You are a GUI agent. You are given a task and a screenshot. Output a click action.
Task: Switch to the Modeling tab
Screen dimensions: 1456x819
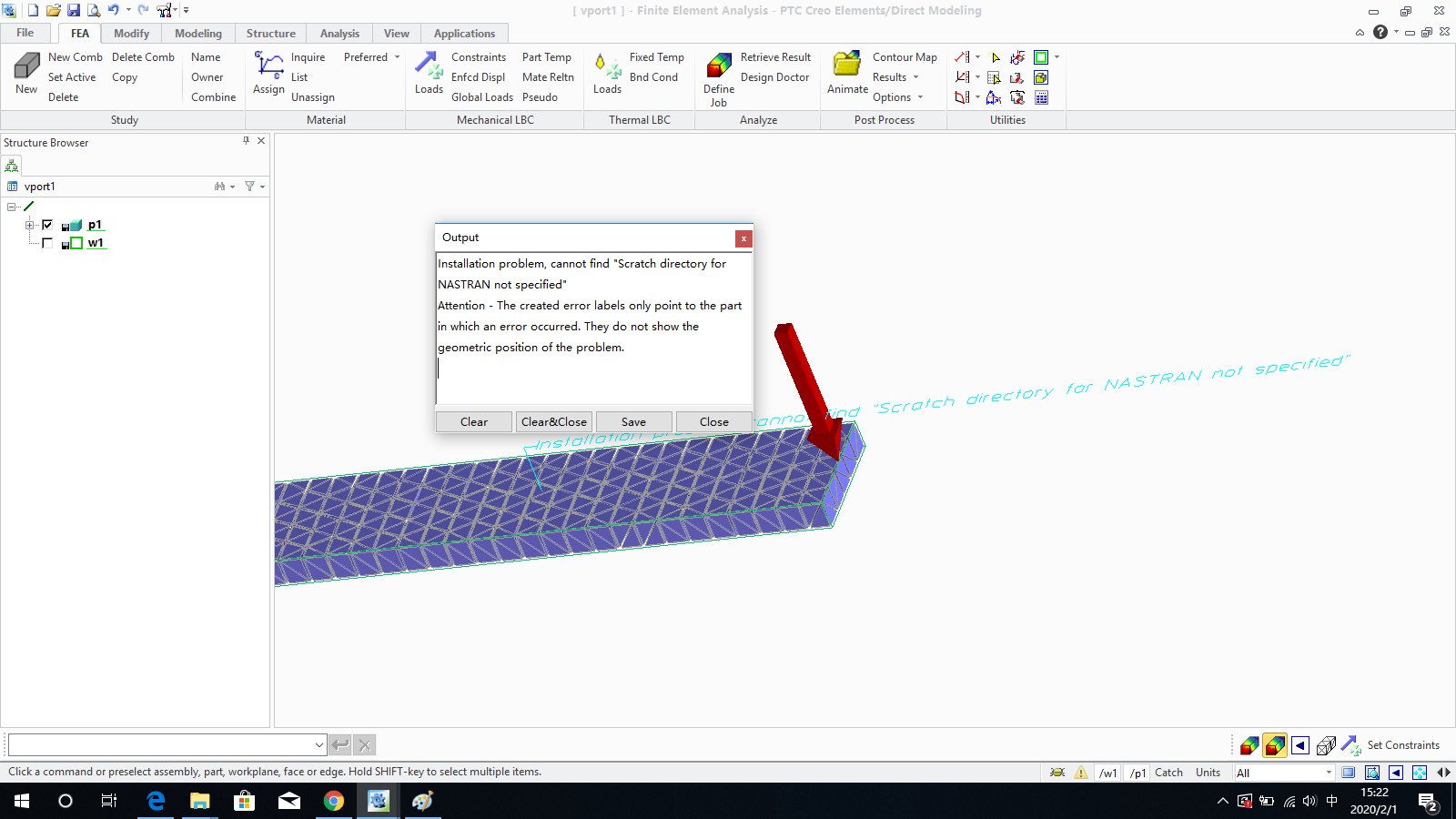pos(197,33)
